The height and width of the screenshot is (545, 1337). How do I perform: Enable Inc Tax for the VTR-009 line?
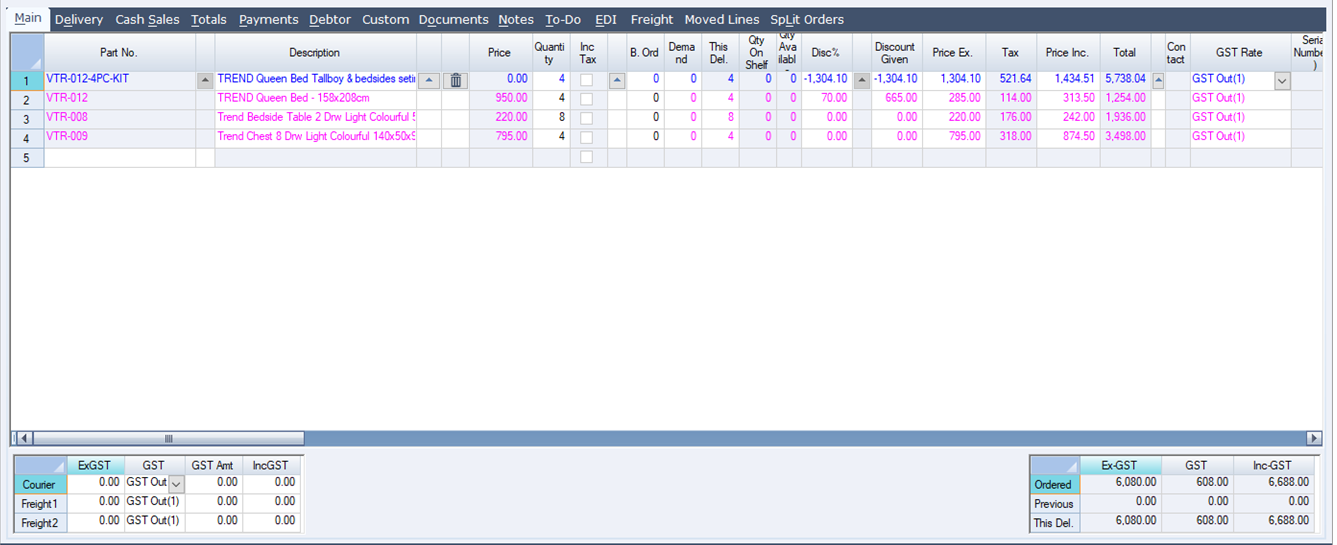587,137
